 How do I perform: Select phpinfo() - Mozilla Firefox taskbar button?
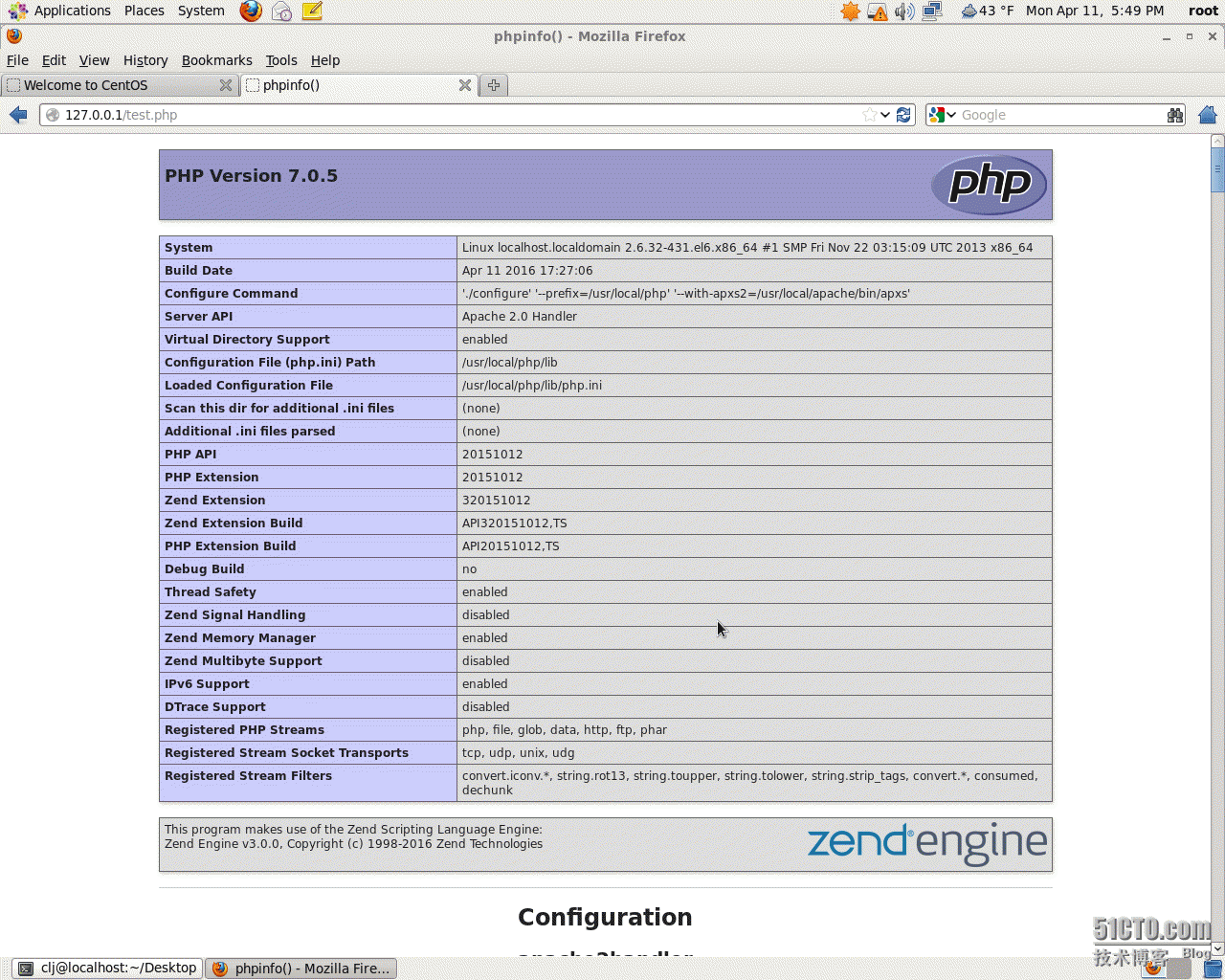(301, 969)
